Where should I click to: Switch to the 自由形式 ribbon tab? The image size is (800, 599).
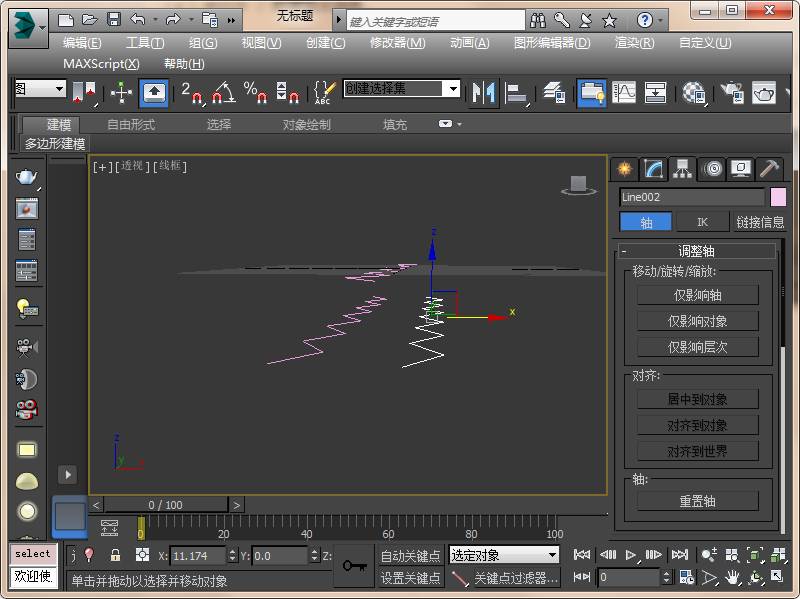tap(131, 125)
